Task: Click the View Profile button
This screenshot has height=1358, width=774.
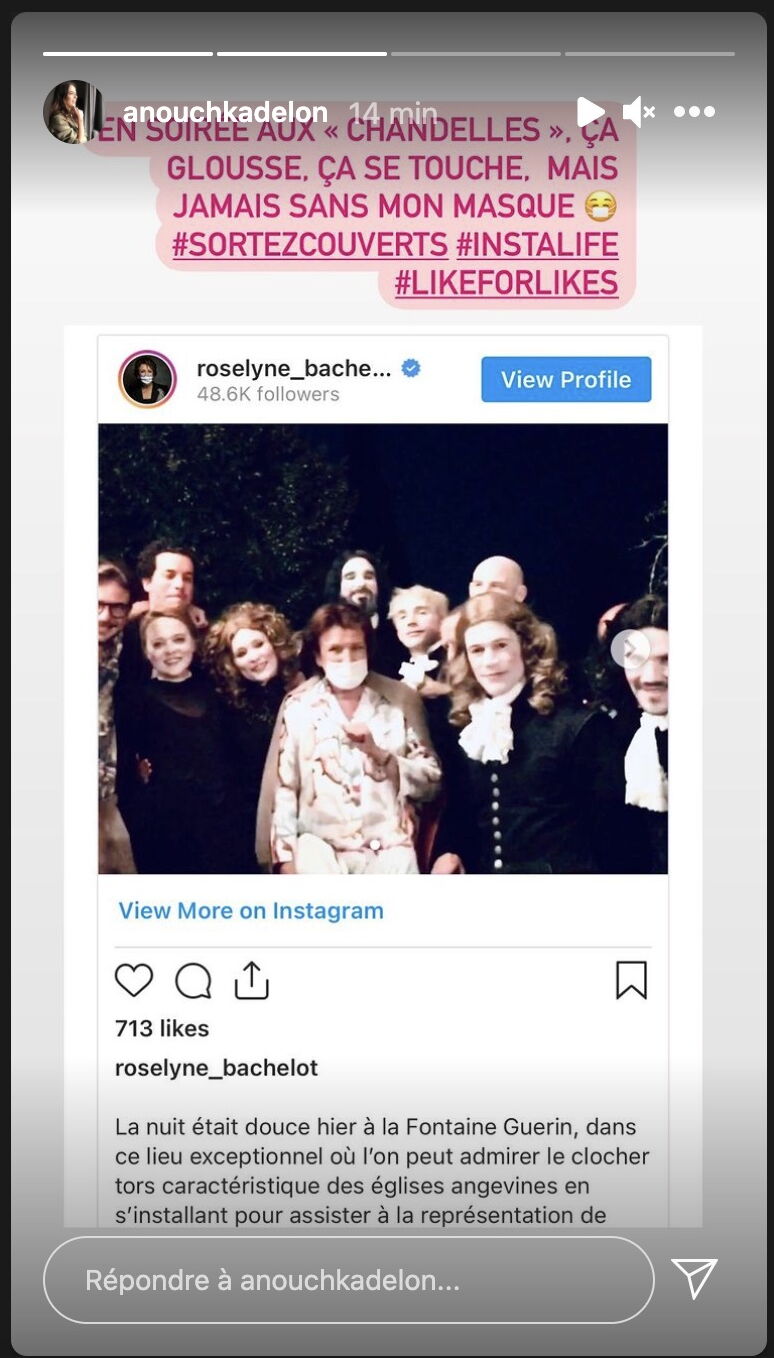Action: point(566,380)
